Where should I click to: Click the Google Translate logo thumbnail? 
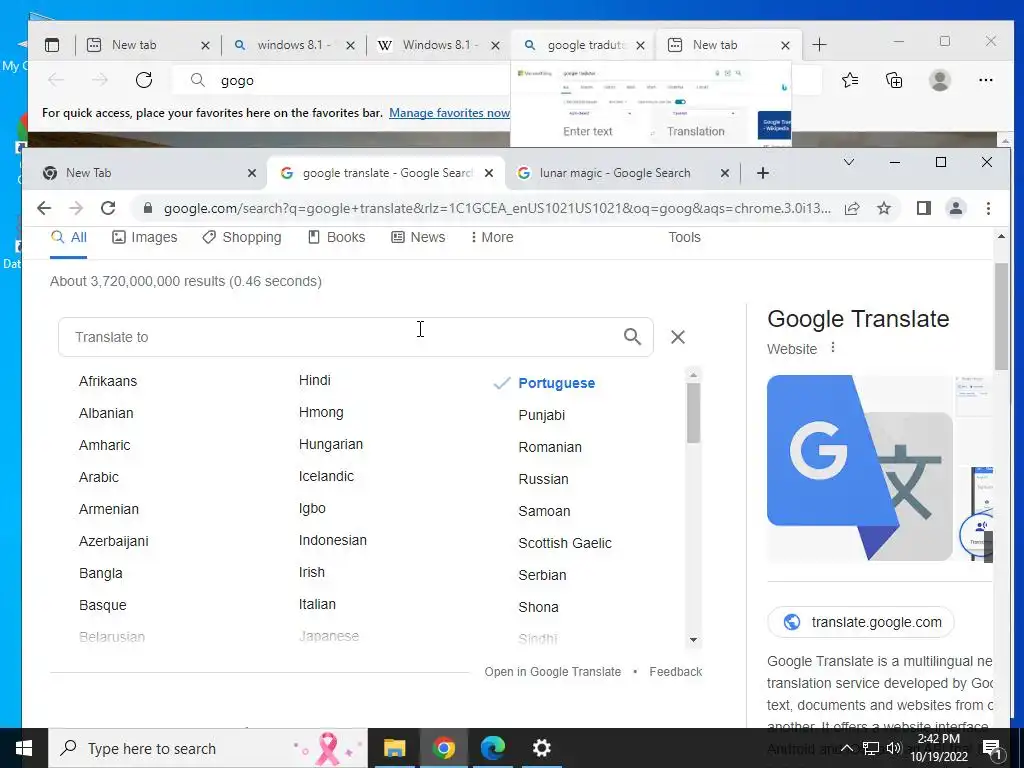859,468
